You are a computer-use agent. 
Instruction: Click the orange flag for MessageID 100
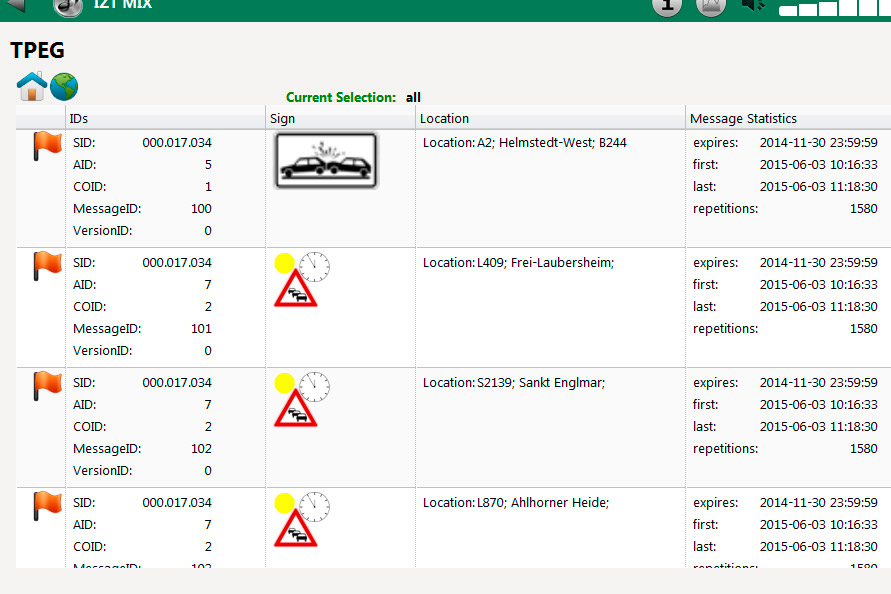pyautogui.click(x=47, y=146)
